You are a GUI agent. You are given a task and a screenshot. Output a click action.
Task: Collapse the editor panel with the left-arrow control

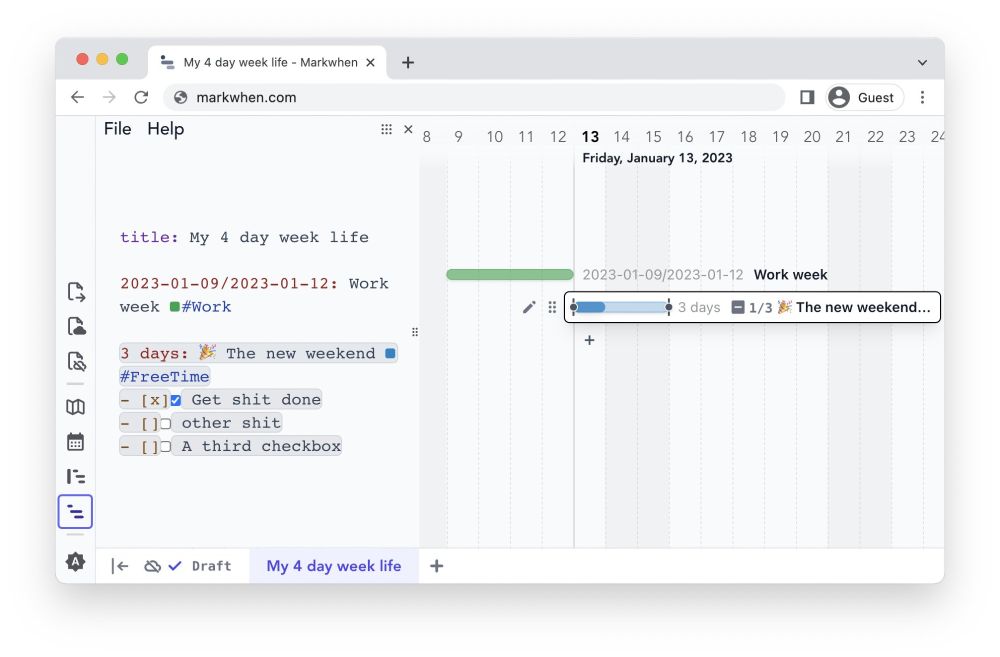coord(120,565)
